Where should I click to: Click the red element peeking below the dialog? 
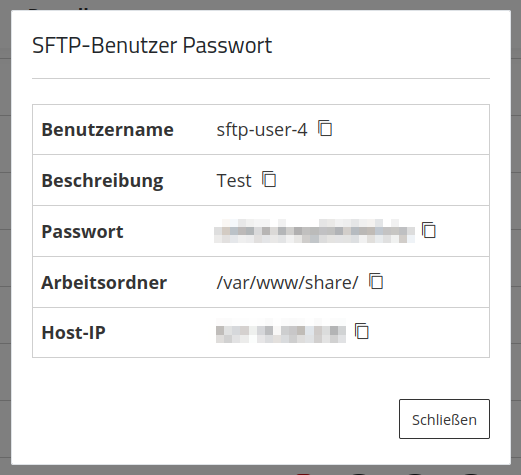[x=303, y=474]
